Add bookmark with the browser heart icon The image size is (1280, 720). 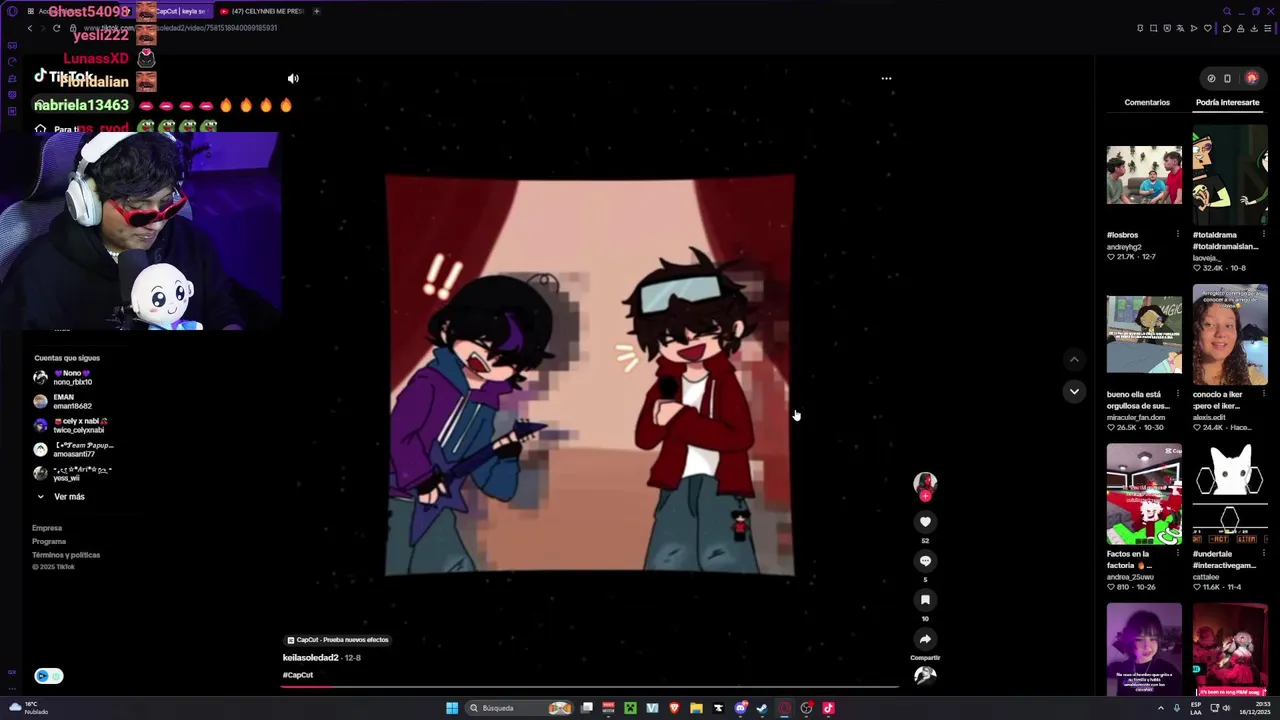pos(1208,28)
